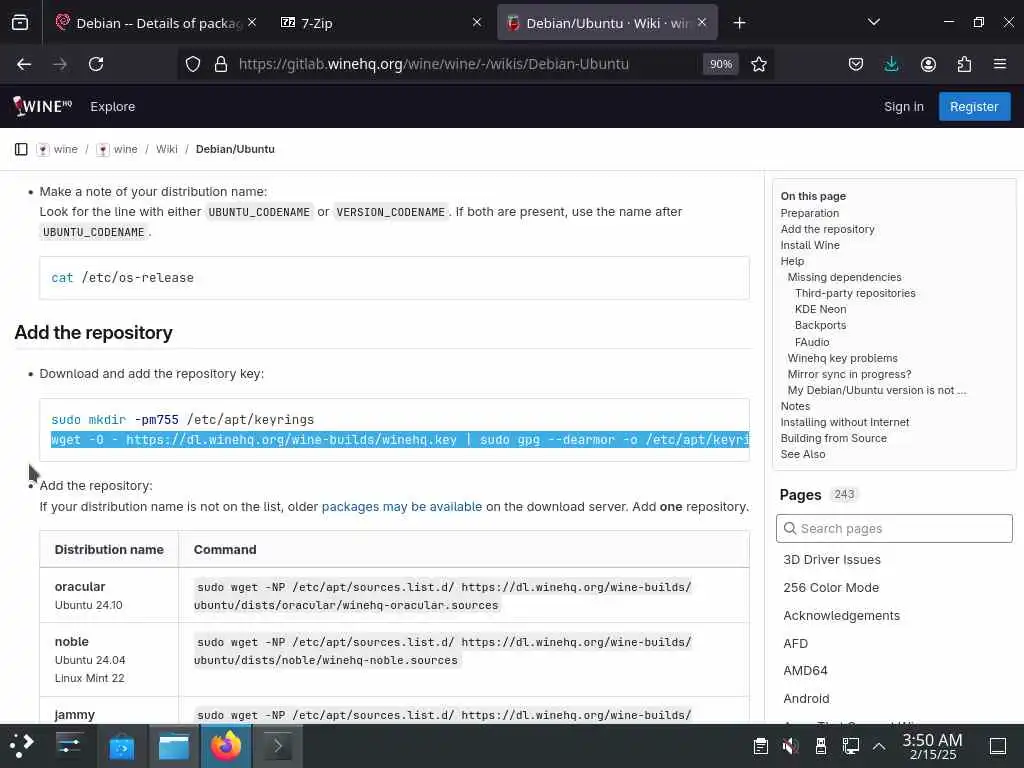This screenshot has width=1024, height=768.
Task: Jump to Install Wine section
Action: pyautogui.click(x=810, y=245)
